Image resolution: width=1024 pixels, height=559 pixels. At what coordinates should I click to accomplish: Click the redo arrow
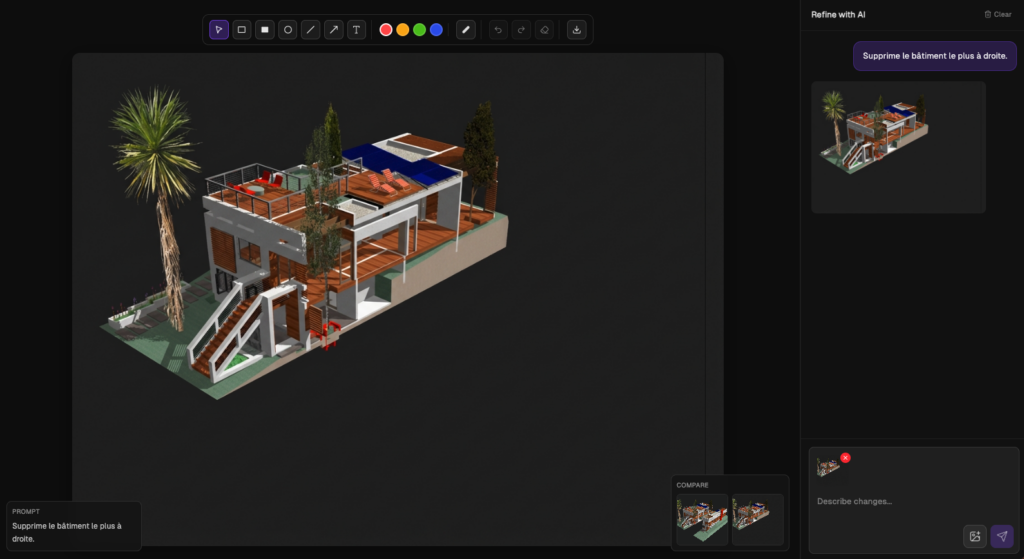click(521, 30)
